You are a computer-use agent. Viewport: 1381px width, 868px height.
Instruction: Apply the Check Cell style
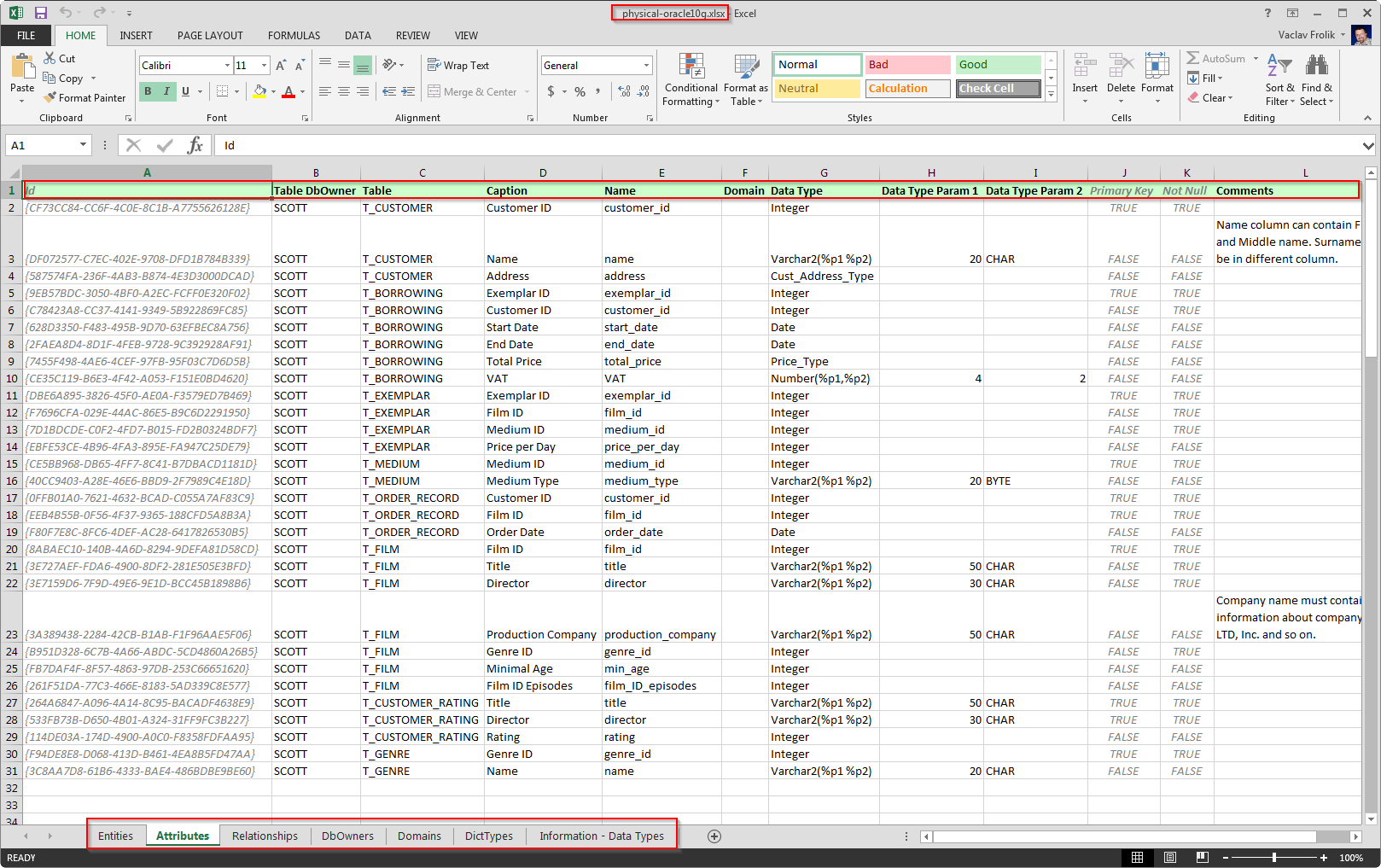tap(998, 89)
